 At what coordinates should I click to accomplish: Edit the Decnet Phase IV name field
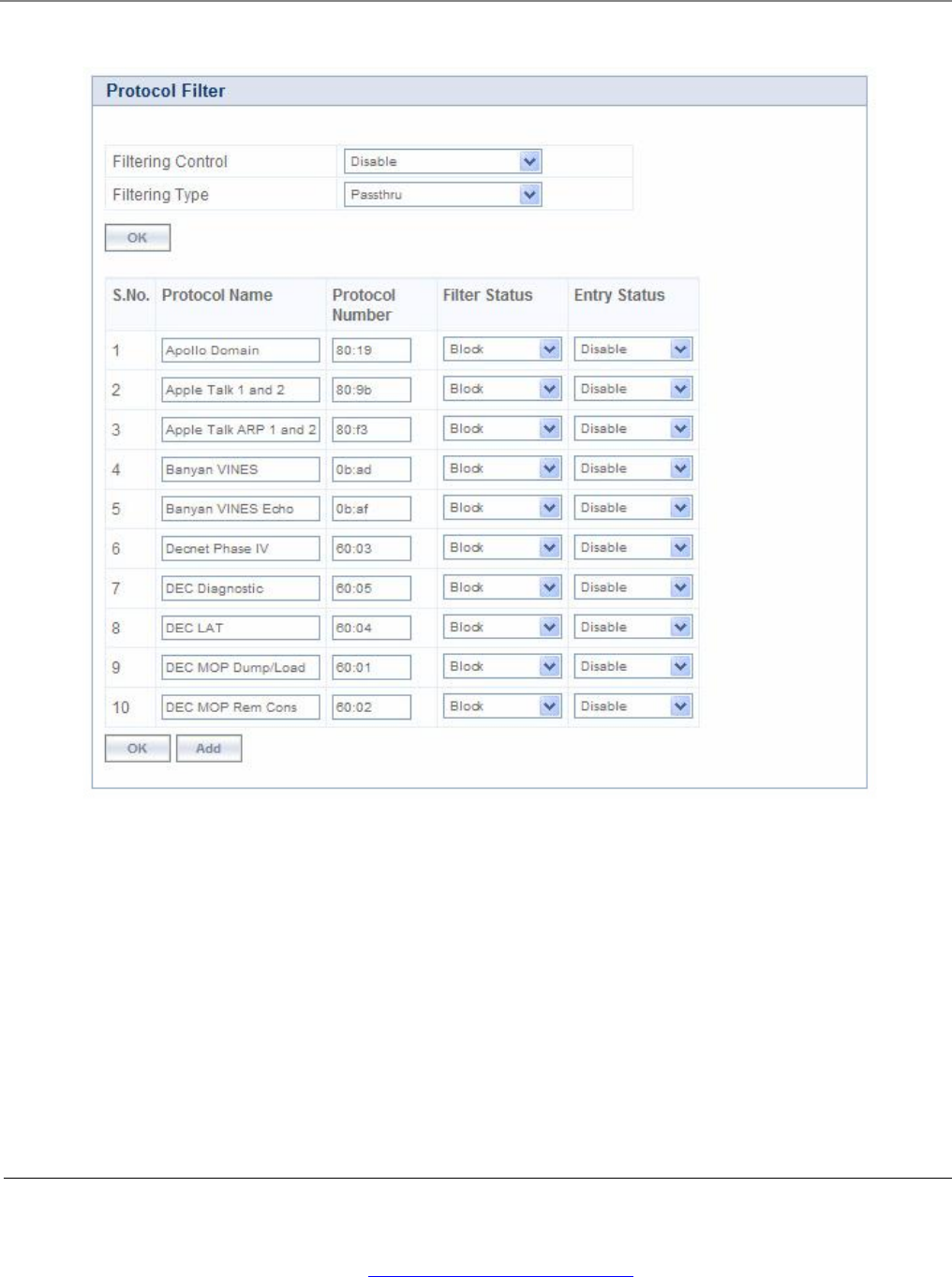(240, 549)
